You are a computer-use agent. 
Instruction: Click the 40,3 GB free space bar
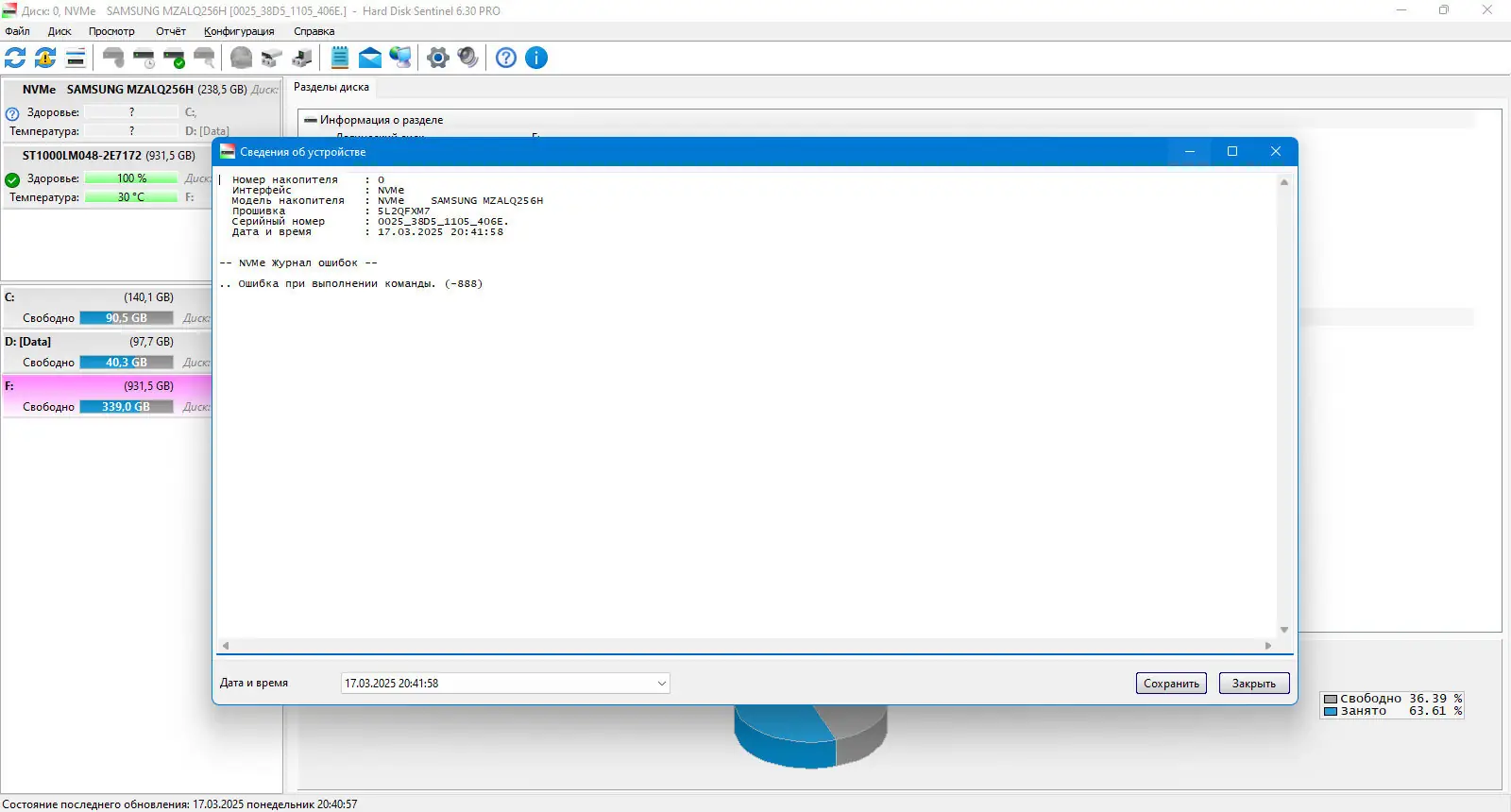click(x=127, y=363)
